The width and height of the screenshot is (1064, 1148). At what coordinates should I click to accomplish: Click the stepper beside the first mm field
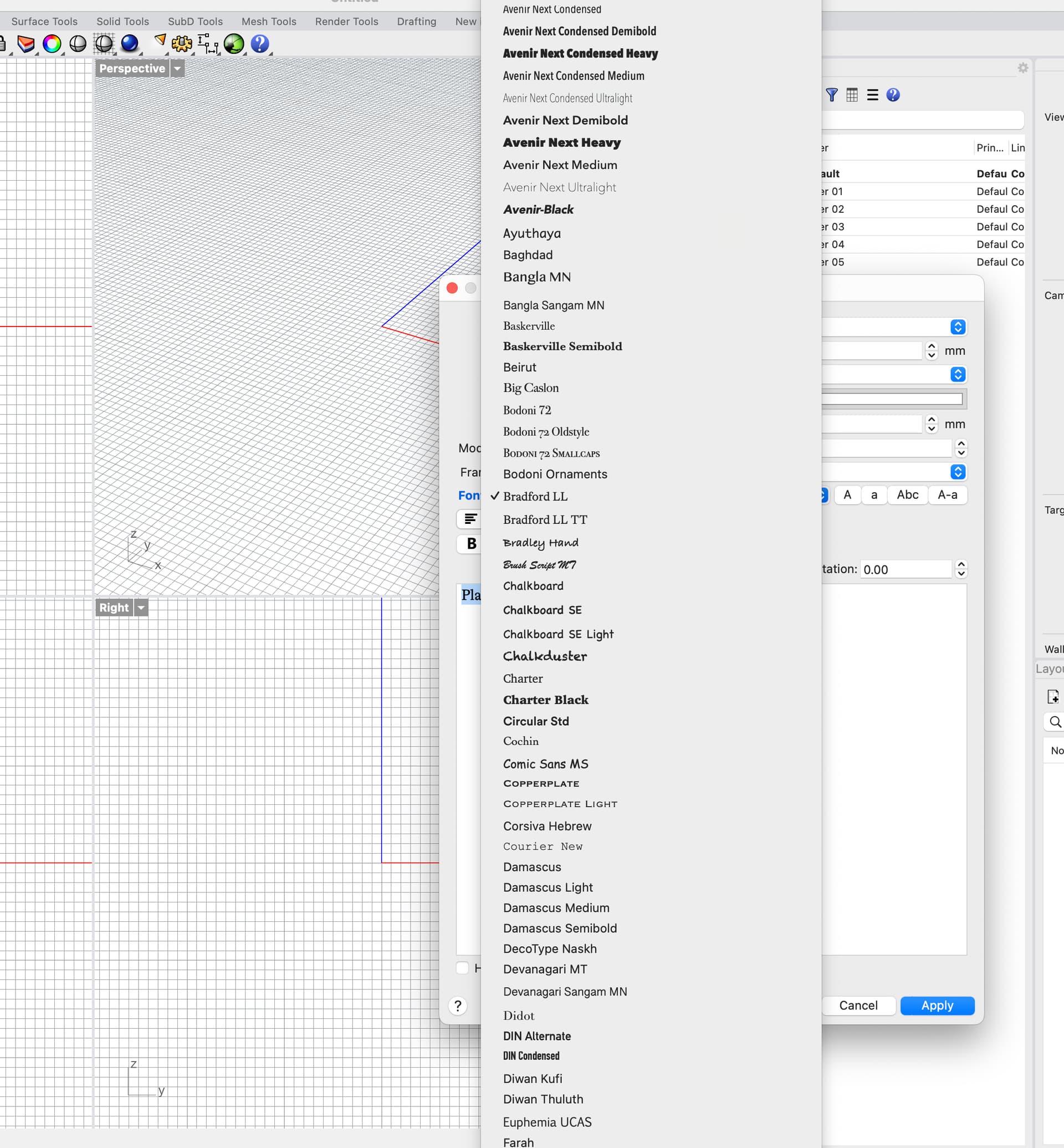coord(932,351)
